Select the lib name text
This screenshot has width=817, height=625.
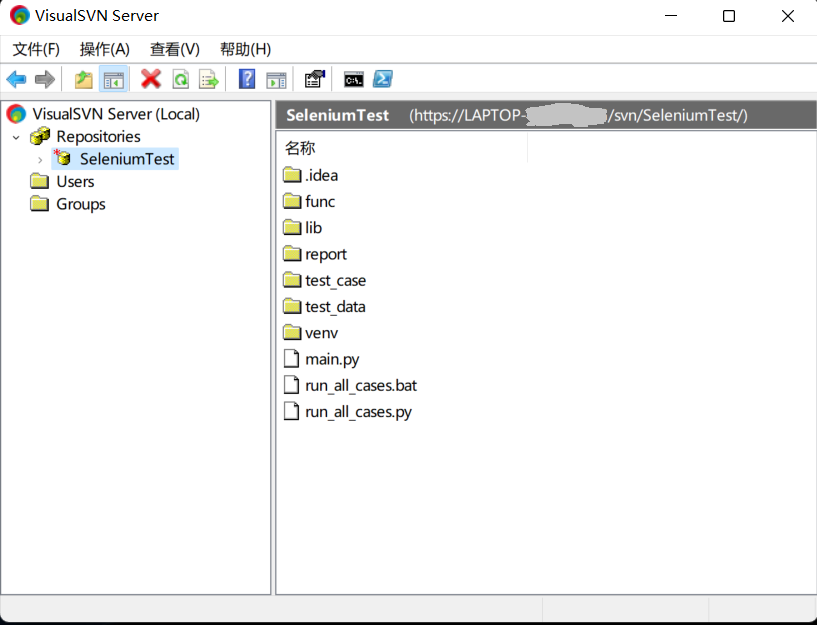pos(313,228)
